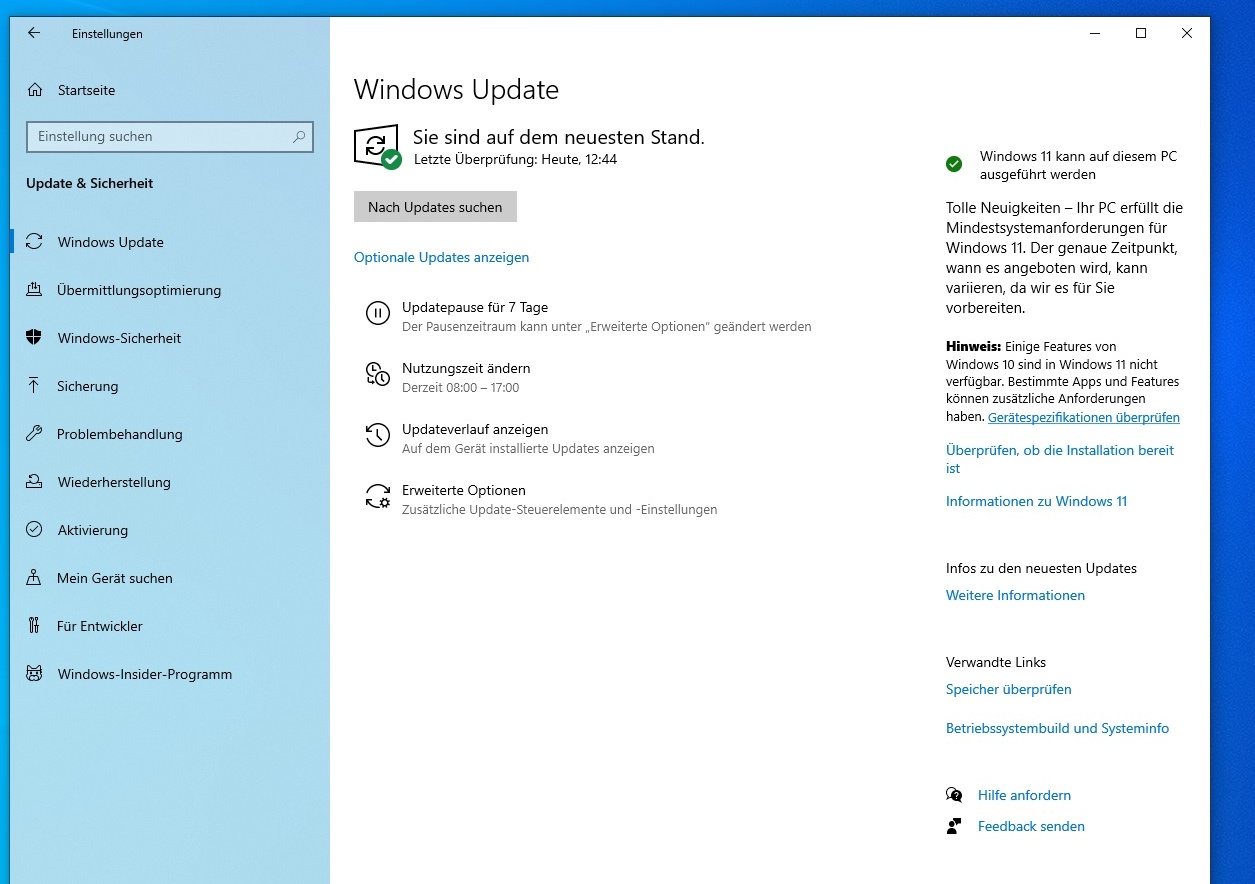Screen dimensions: 1255x884
Task: Maximize the Einstellungen window
Action: coord(1141,33)
